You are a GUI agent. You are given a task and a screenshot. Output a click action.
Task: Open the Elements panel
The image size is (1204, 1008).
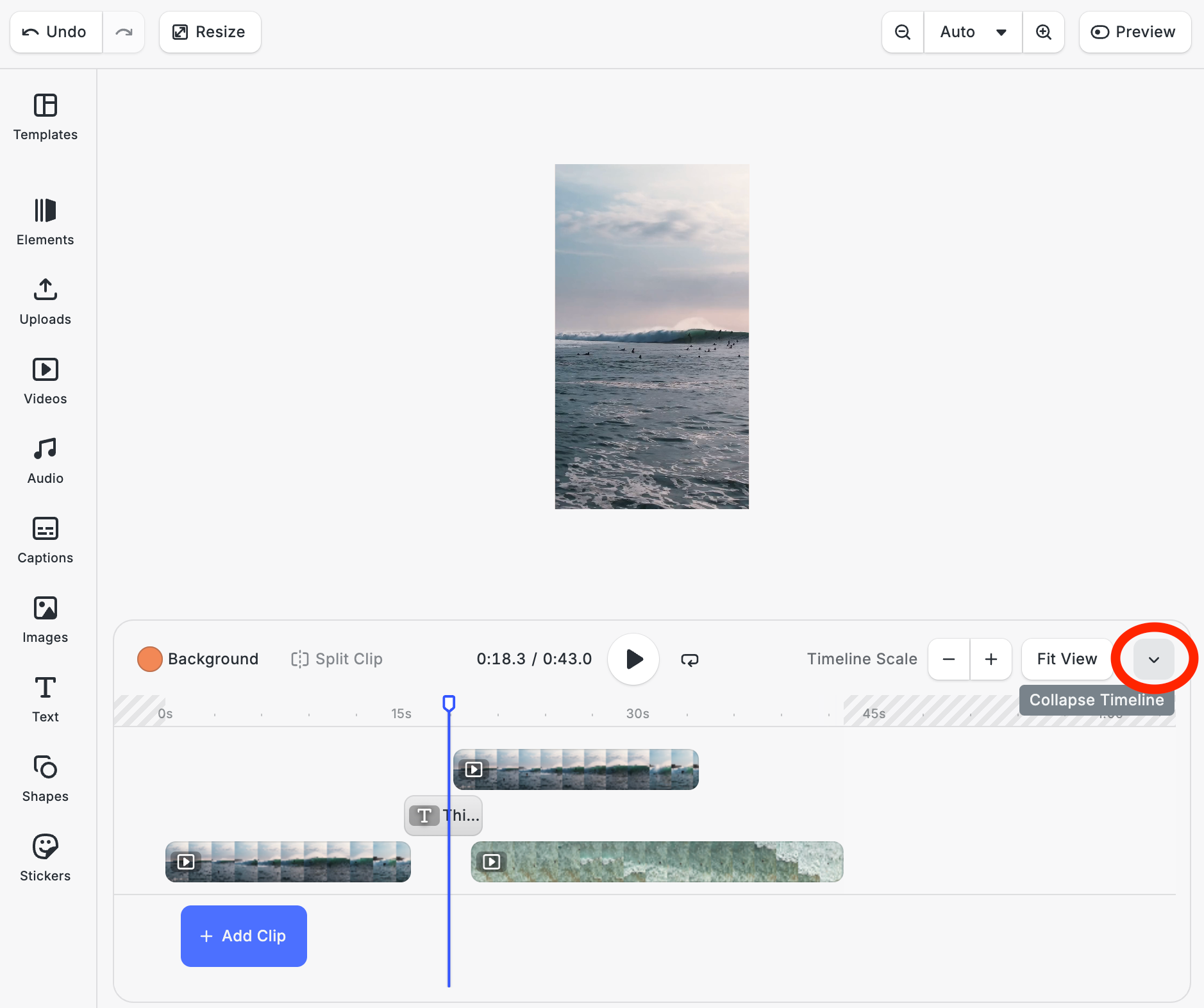coord(45,223)
